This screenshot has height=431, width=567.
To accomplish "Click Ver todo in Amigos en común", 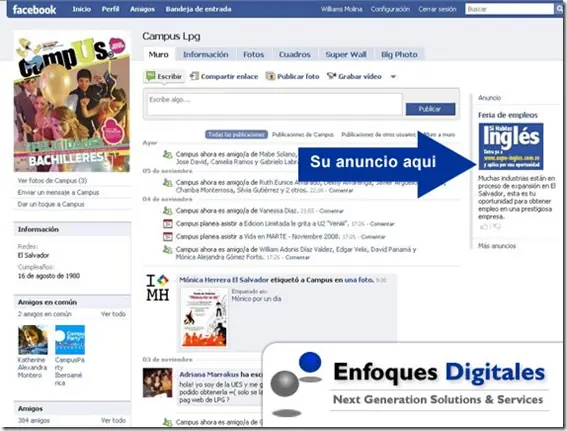I will pos(113,314).
